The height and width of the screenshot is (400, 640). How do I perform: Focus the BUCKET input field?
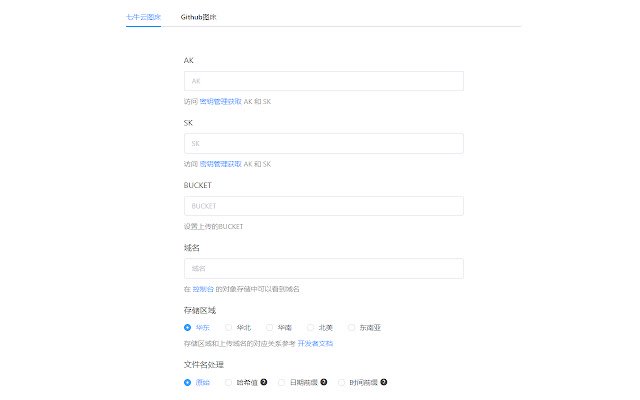click(324, 206)
